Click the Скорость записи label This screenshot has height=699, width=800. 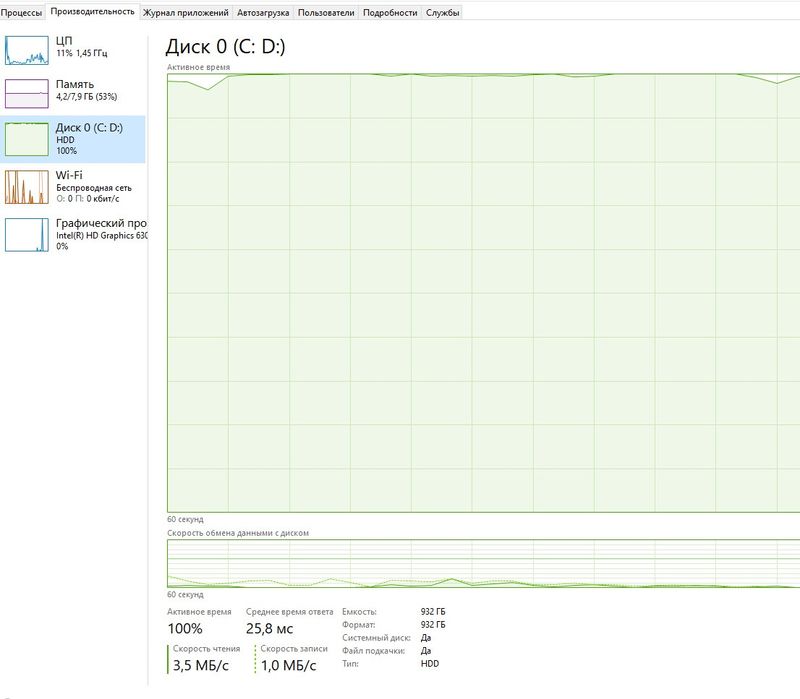294,648
